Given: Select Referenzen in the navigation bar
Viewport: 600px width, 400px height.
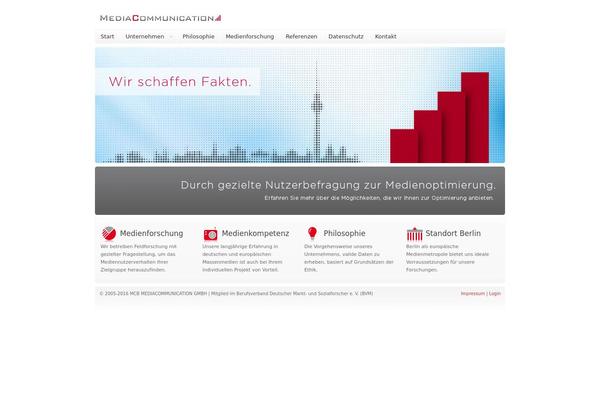Looking at the screenshot, I should (301, 36).
